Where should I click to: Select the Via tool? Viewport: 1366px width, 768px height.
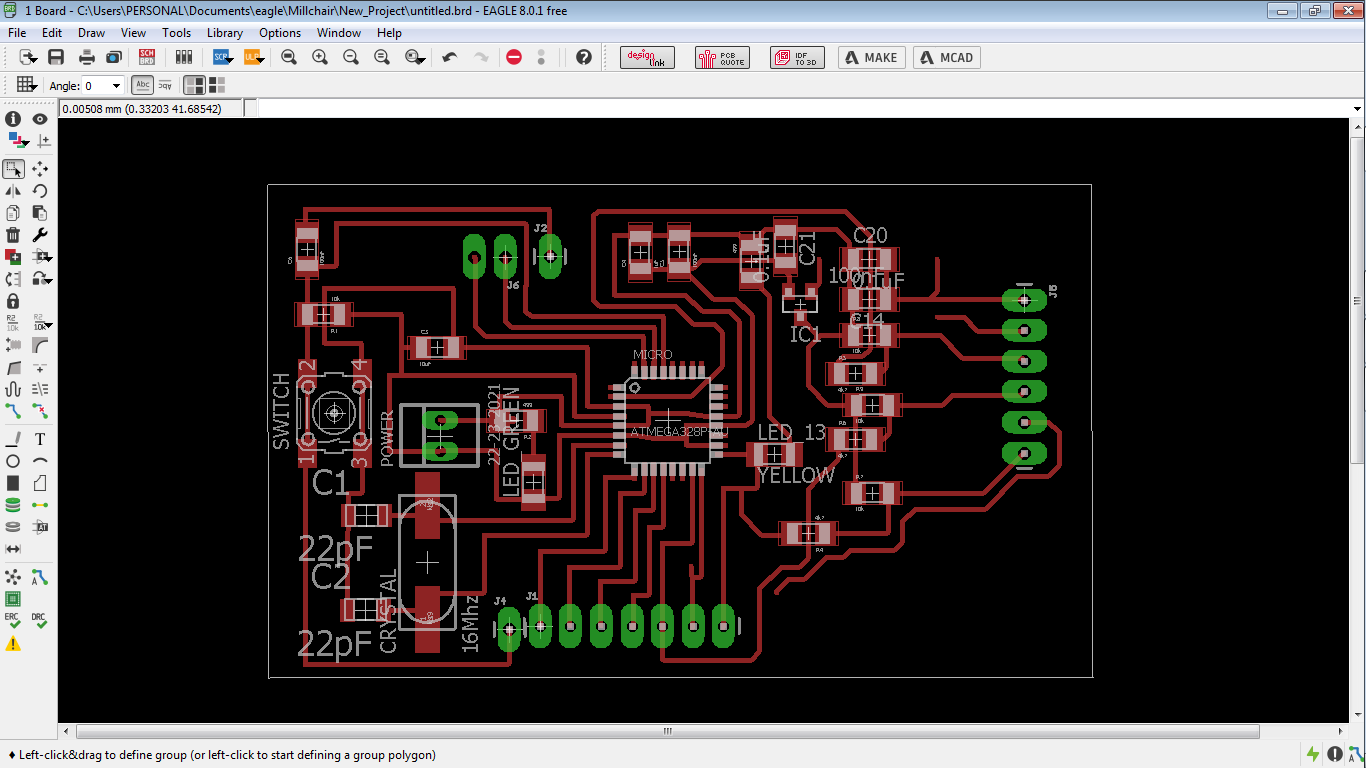tap(13, 505)
